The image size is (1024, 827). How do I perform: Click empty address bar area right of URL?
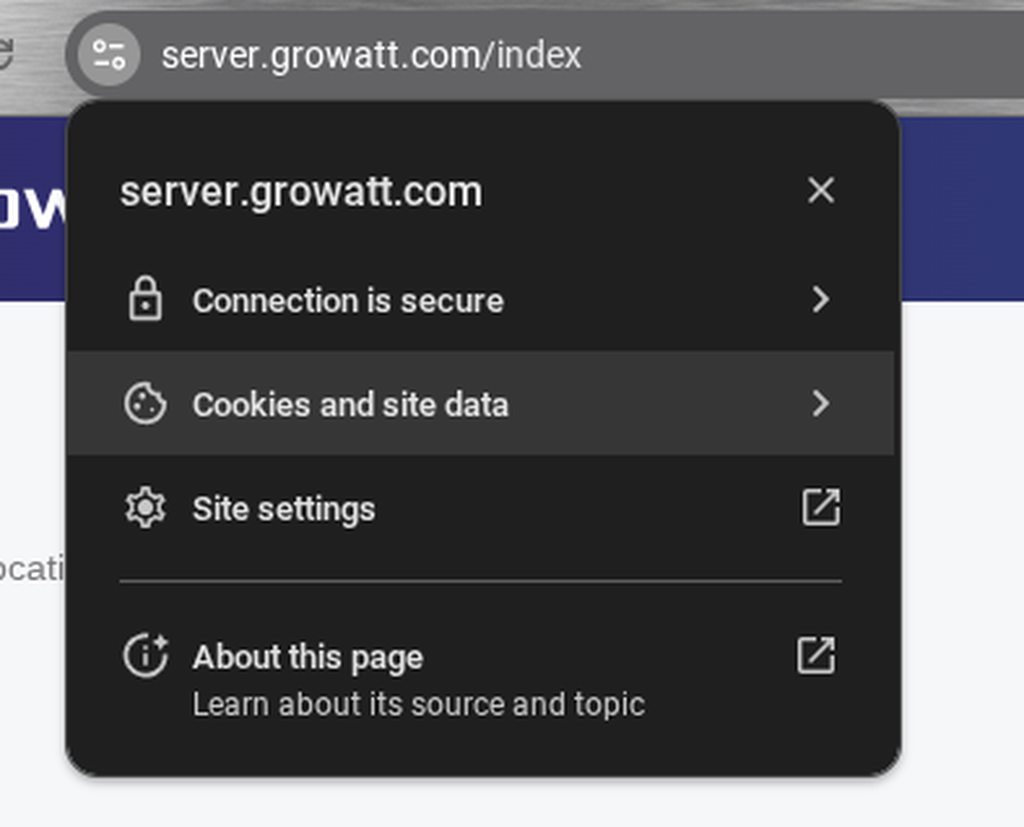[800, 54]
